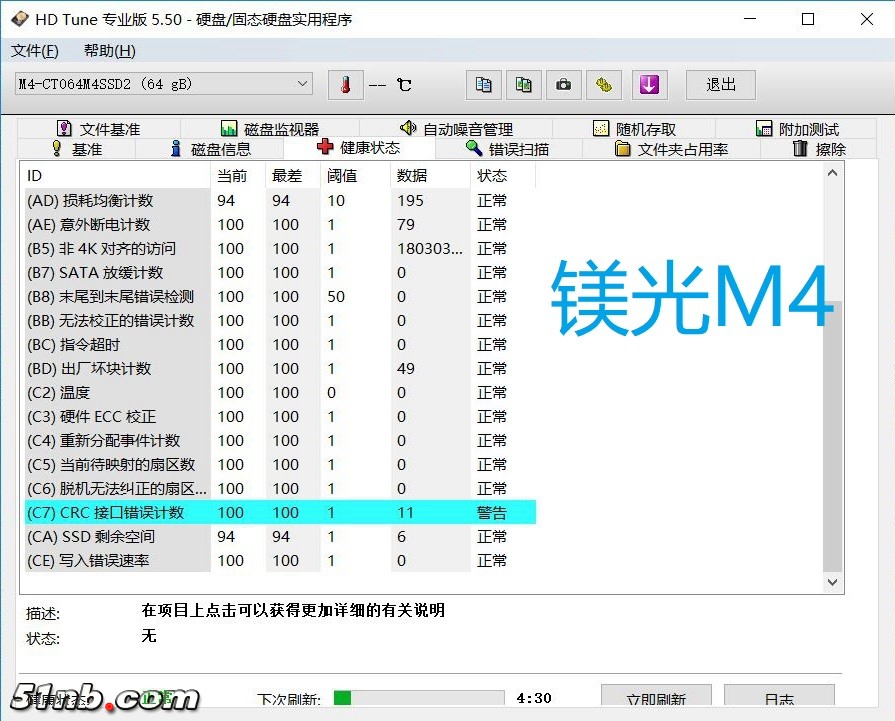This screenshot has height=721, width=895.
Task: Minimize the HD Tune window
Action: [x=750, y=19]
